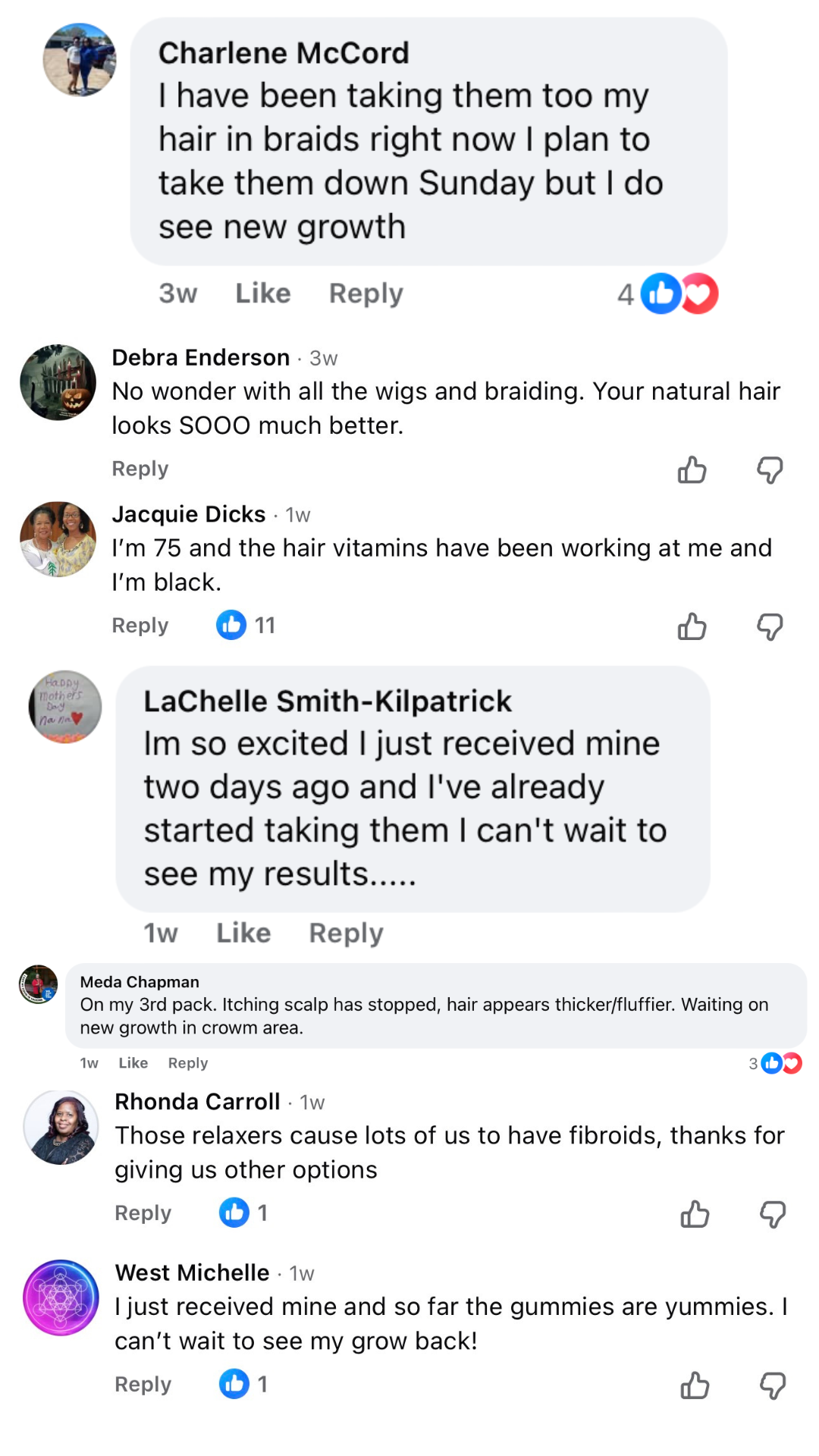Thumbs up Jacquie Dicks' comment

click(x=692, y=626)
